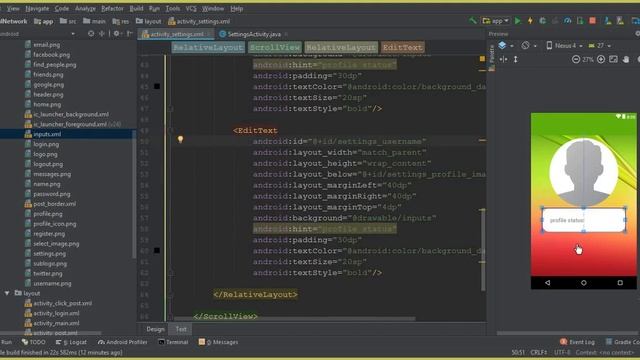Open the Android Profiler gauge icon in toolbar
The image size is (640, 360).
pos(567,20)
